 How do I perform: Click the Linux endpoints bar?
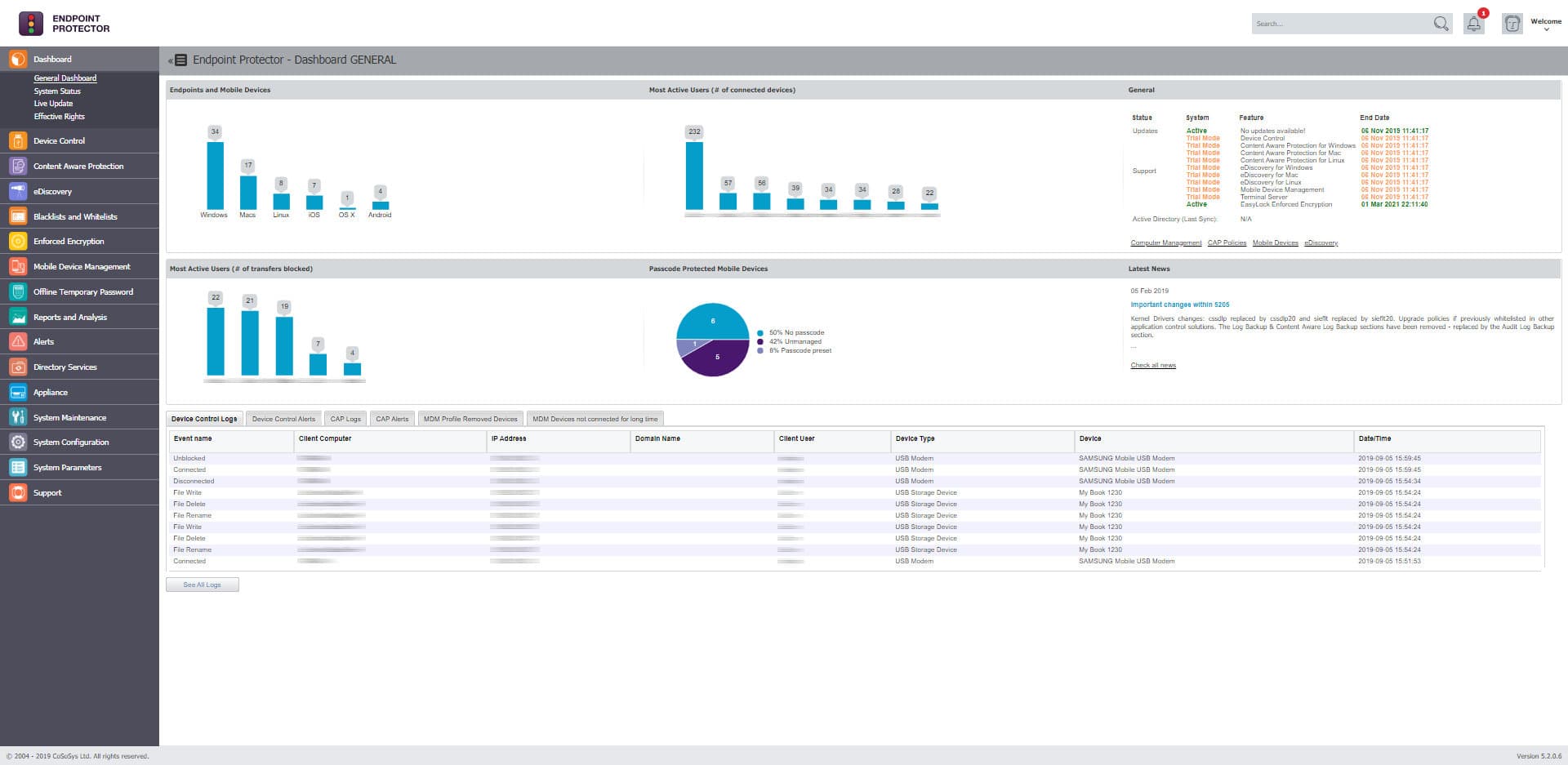pos(281,202)
